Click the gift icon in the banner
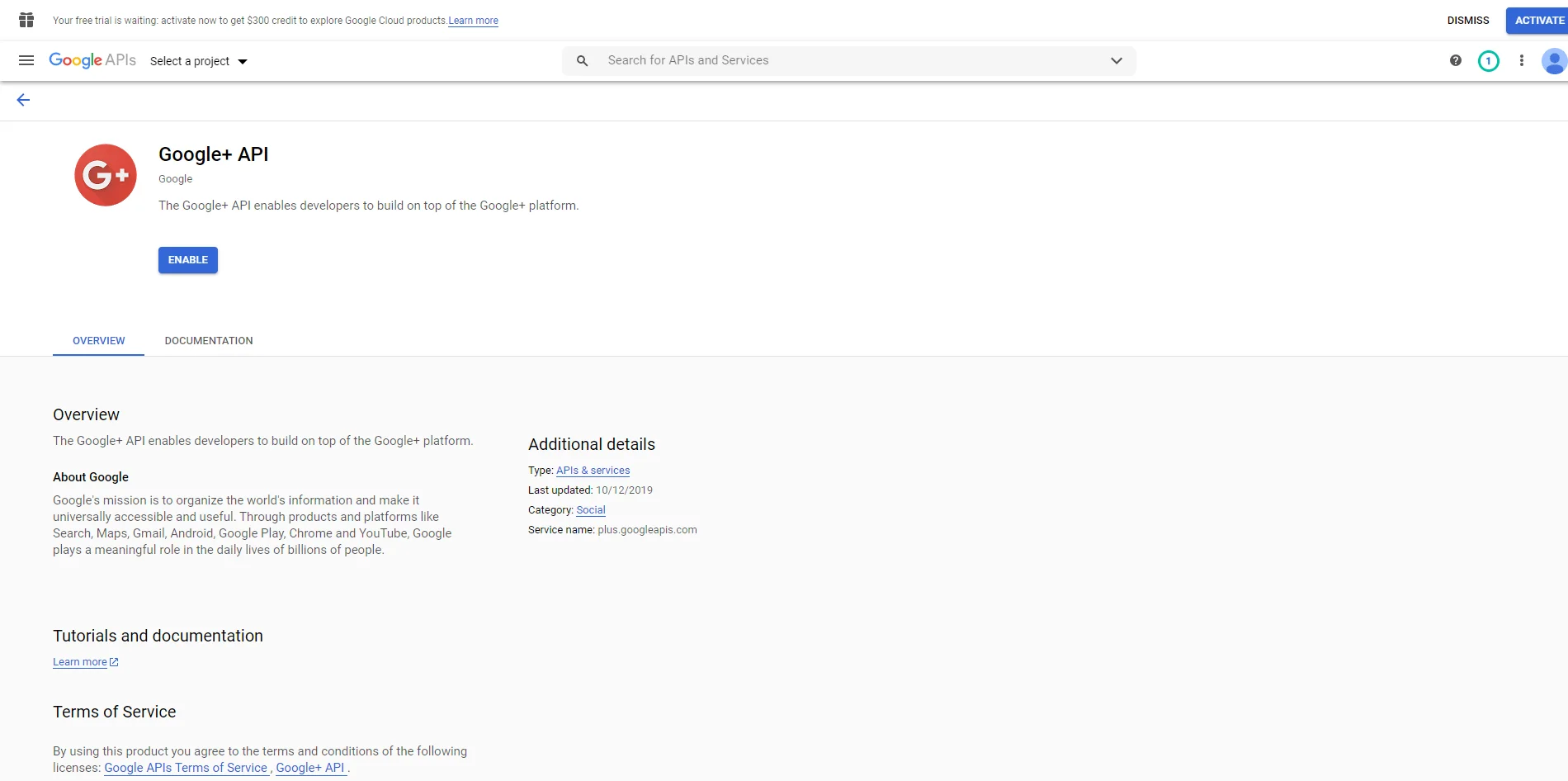This screenshot has width=1568, height=781. (26, 20)
